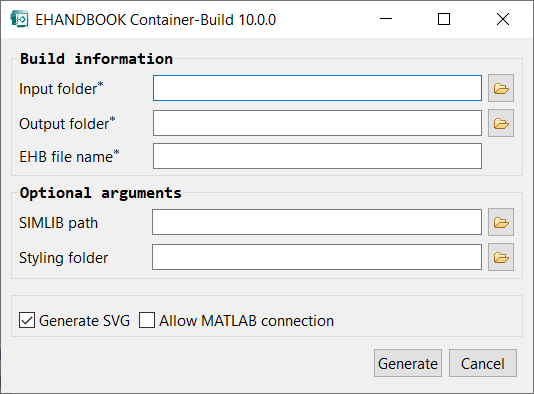Minimize the Container-Build window

click(386, 19)
